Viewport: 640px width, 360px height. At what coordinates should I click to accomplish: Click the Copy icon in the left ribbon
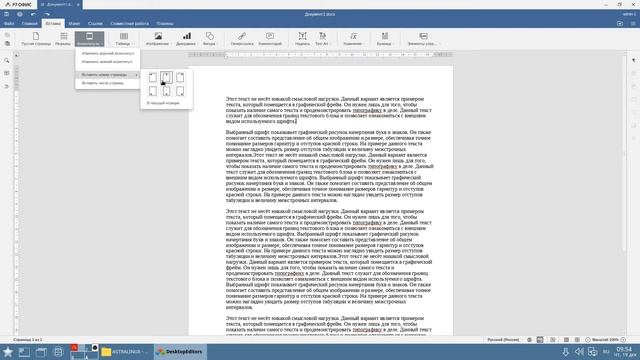point(7,35)
